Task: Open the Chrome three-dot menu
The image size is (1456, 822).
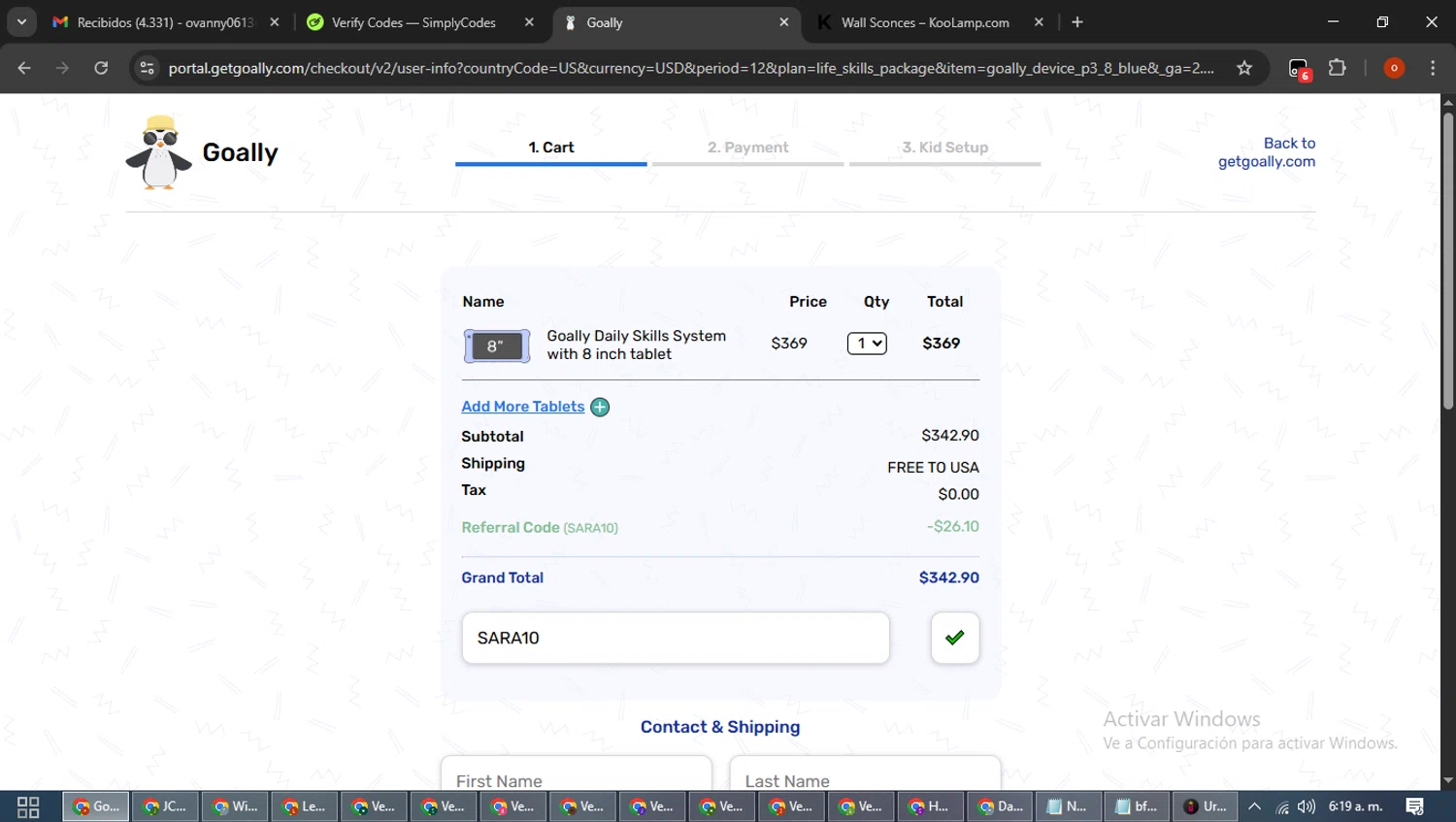Action: 1433,68
